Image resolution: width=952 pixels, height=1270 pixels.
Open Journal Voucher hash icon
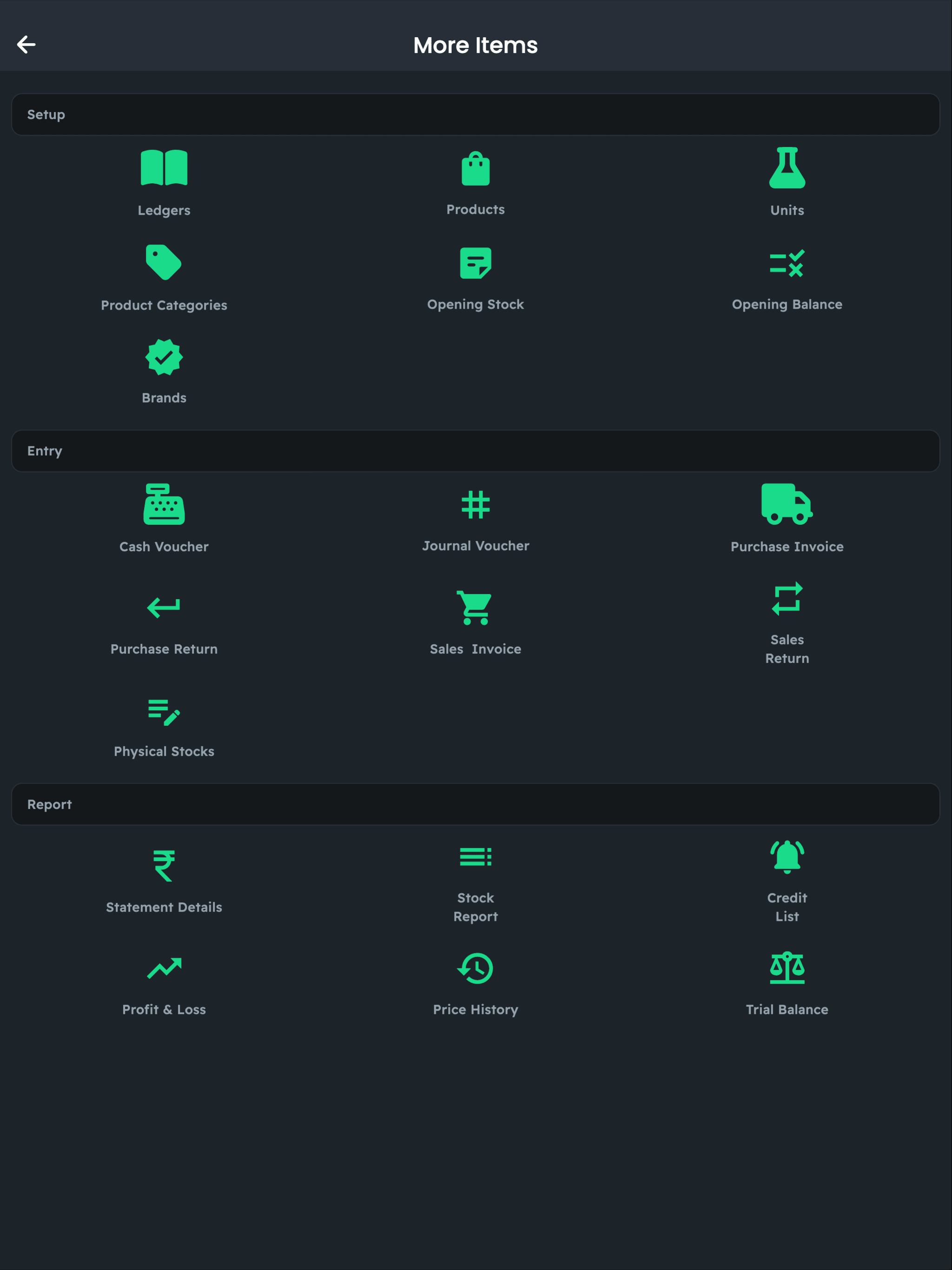point(476,505)
